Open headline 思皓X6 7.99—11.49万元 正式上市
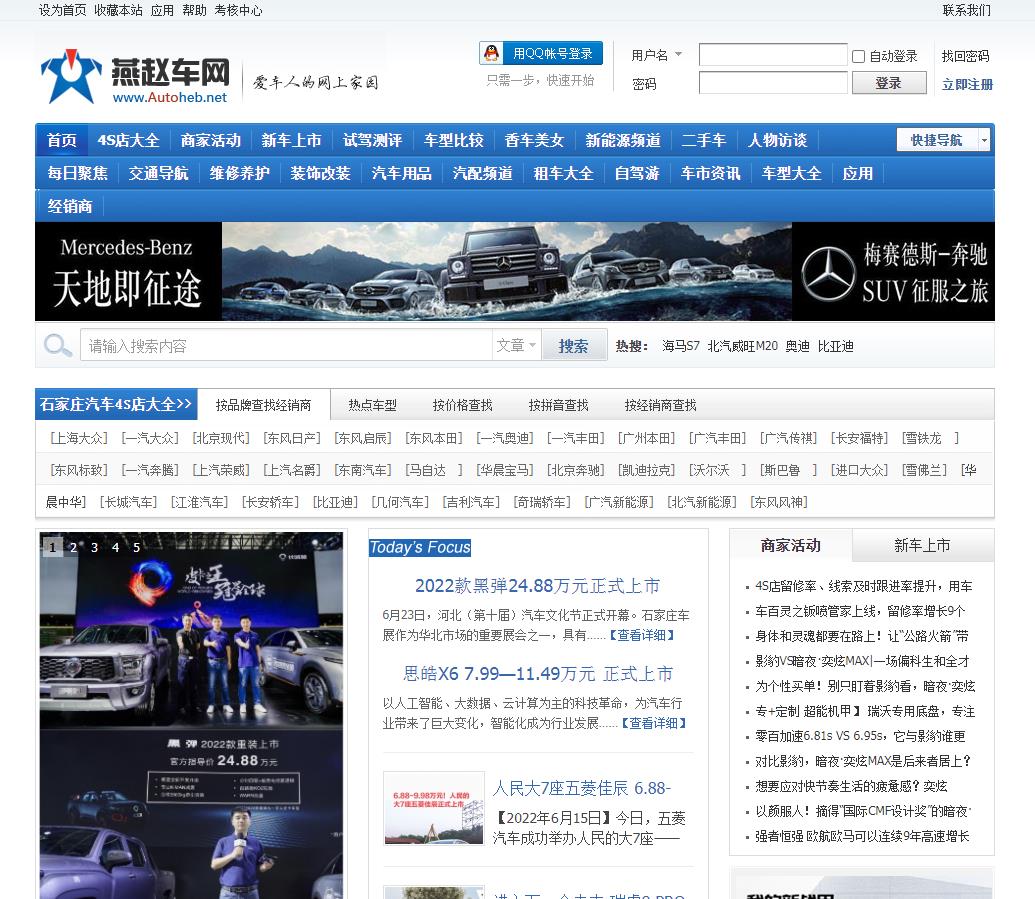This screenshot has width=1035, height=899. tap(538, 673)
